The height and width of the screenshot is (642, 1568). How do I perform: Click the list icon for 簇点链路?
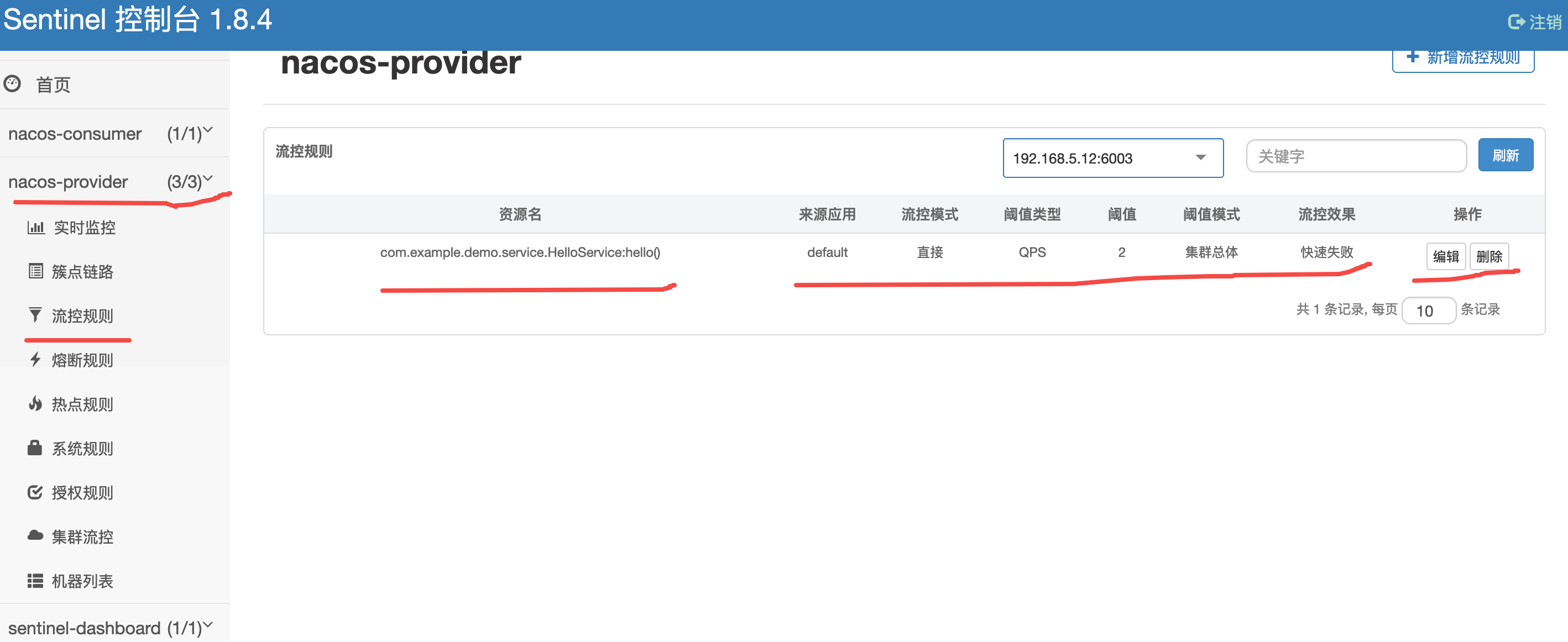pyautogui.click(x=36, y=271)
